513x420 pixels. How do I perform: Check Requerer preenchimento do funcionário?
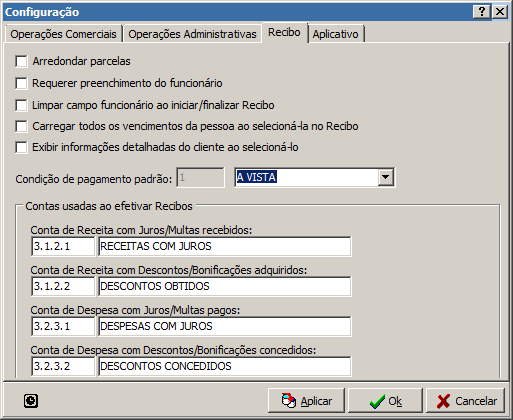(x=21, y=83)
